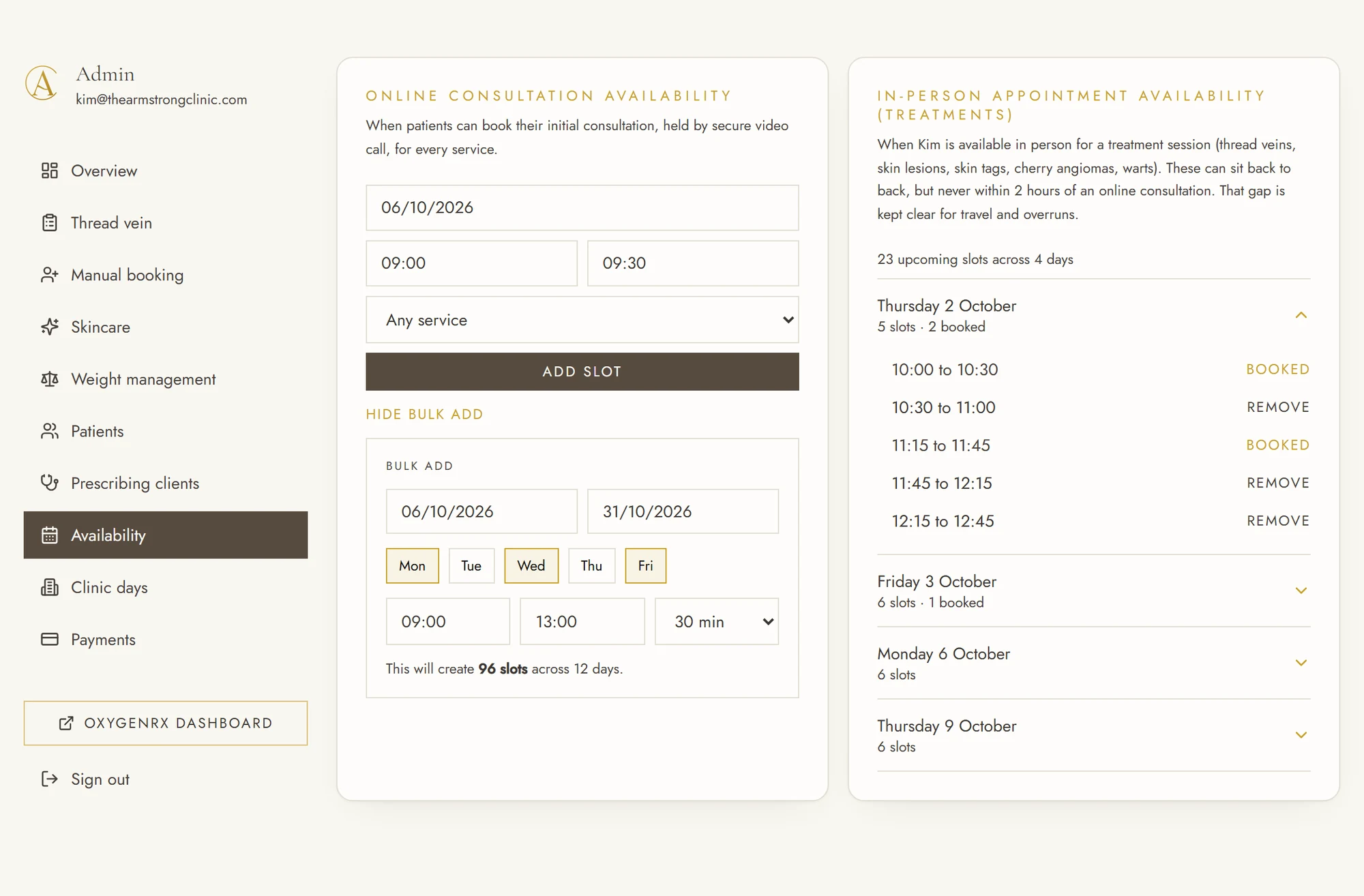Toggle the Tue day chip
1364x896 pixels.
(x=471, y=565)
